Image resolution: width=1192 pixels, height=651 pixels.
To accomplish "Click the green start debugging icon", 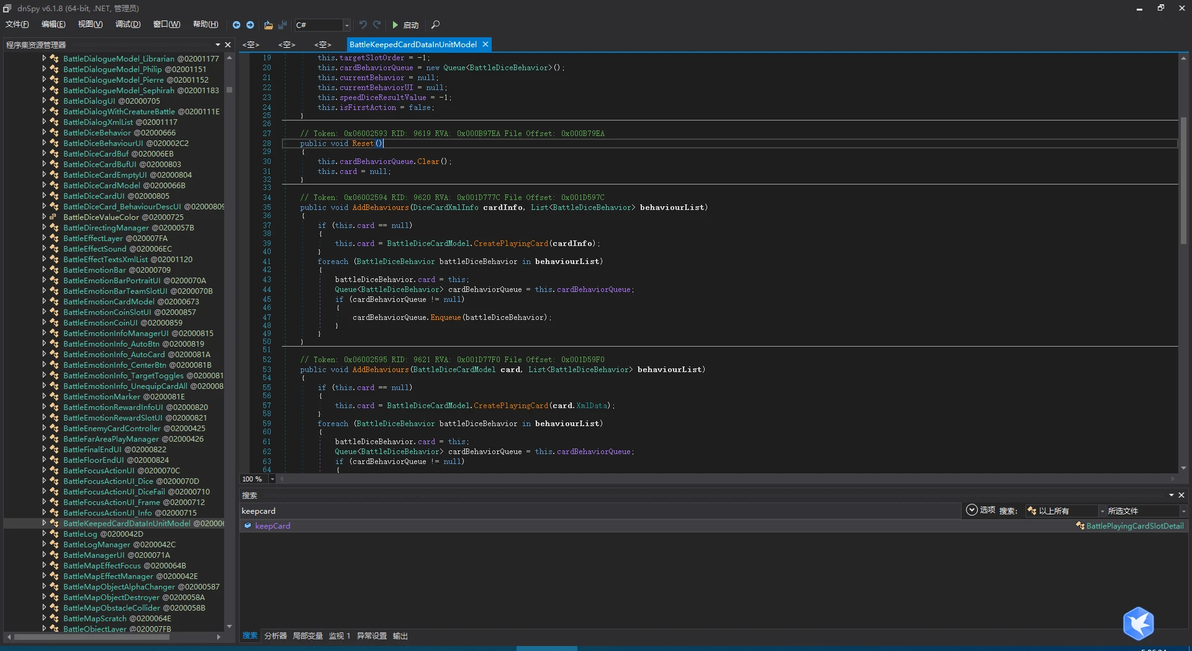I will 396,25.
